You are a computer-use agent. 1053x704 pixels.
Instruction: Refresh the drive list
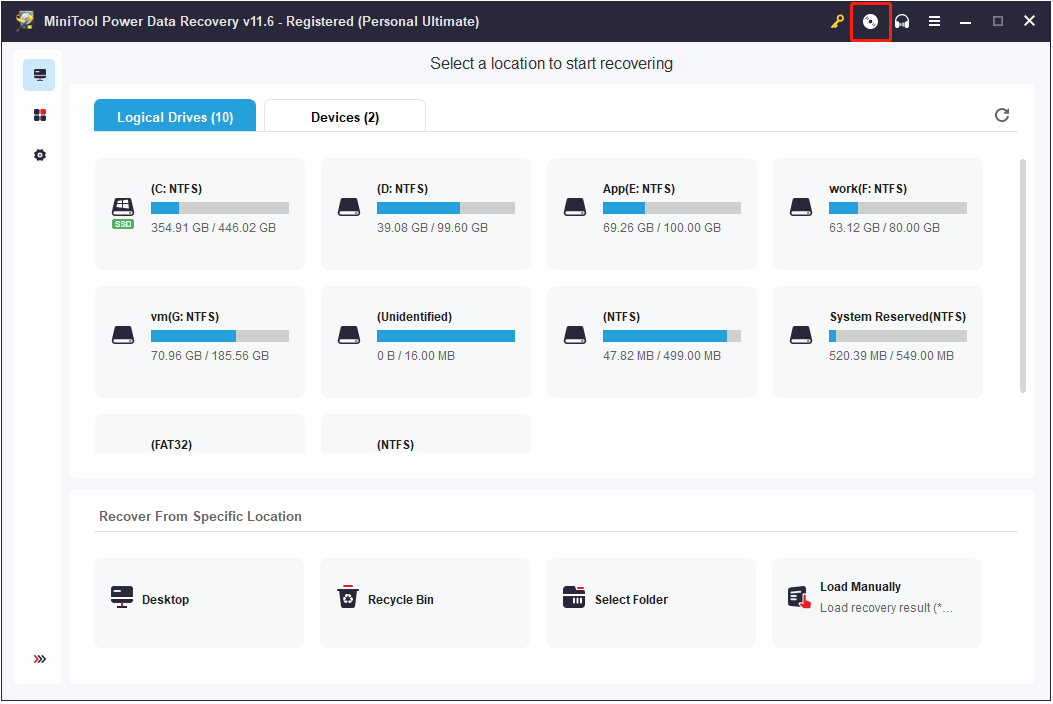tap(1002, 115)
